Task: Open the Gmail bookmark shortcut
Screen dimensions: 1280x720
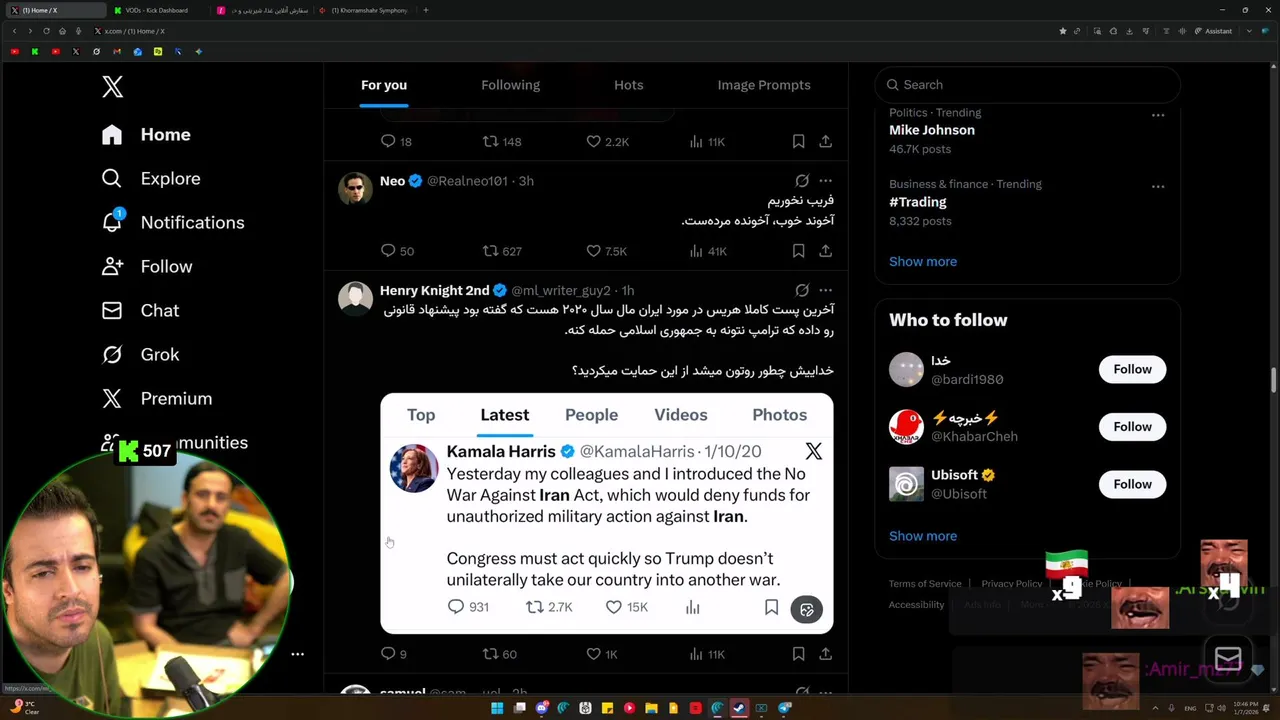Action: [117, 51]
